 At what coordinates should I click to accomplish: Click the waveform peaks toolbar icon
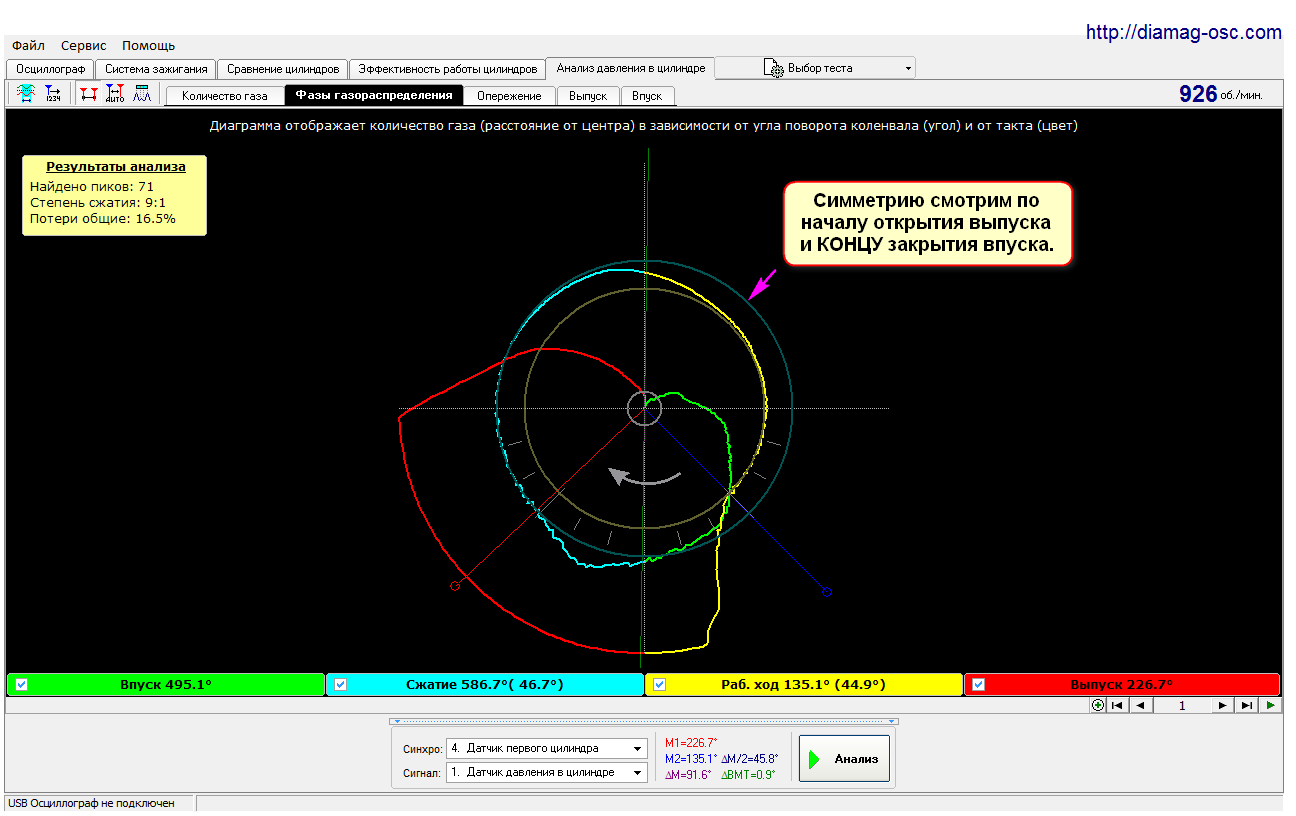pos(141,94)
